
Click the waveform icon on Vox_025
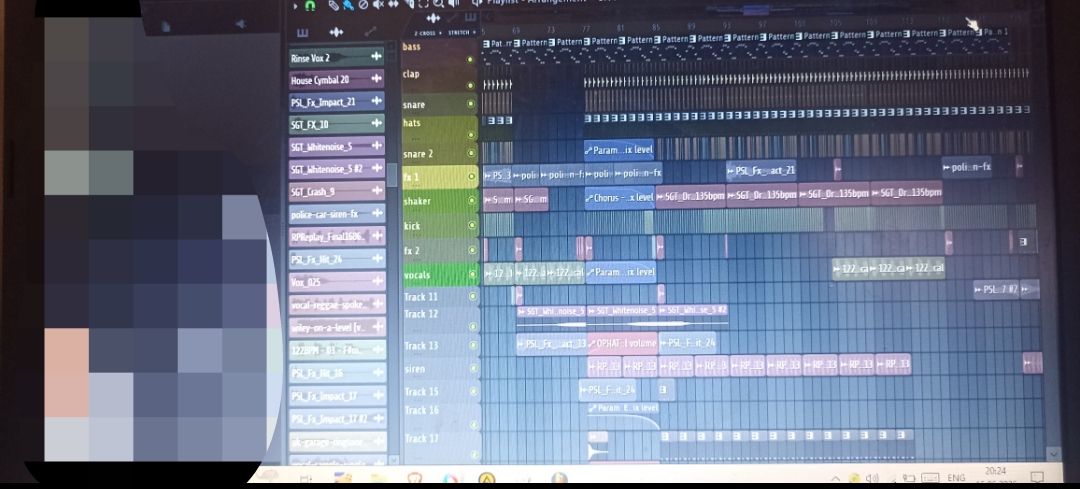tap(377, 281)
